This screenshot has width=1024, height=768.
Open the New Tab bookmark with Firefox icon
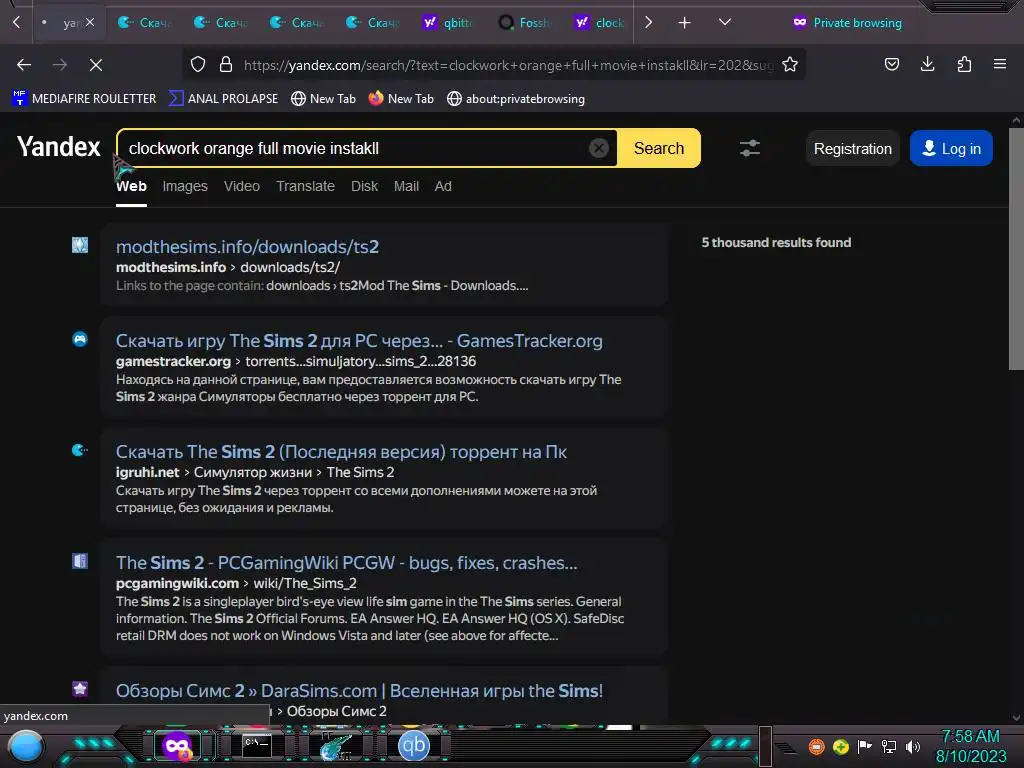click(401, 99)
